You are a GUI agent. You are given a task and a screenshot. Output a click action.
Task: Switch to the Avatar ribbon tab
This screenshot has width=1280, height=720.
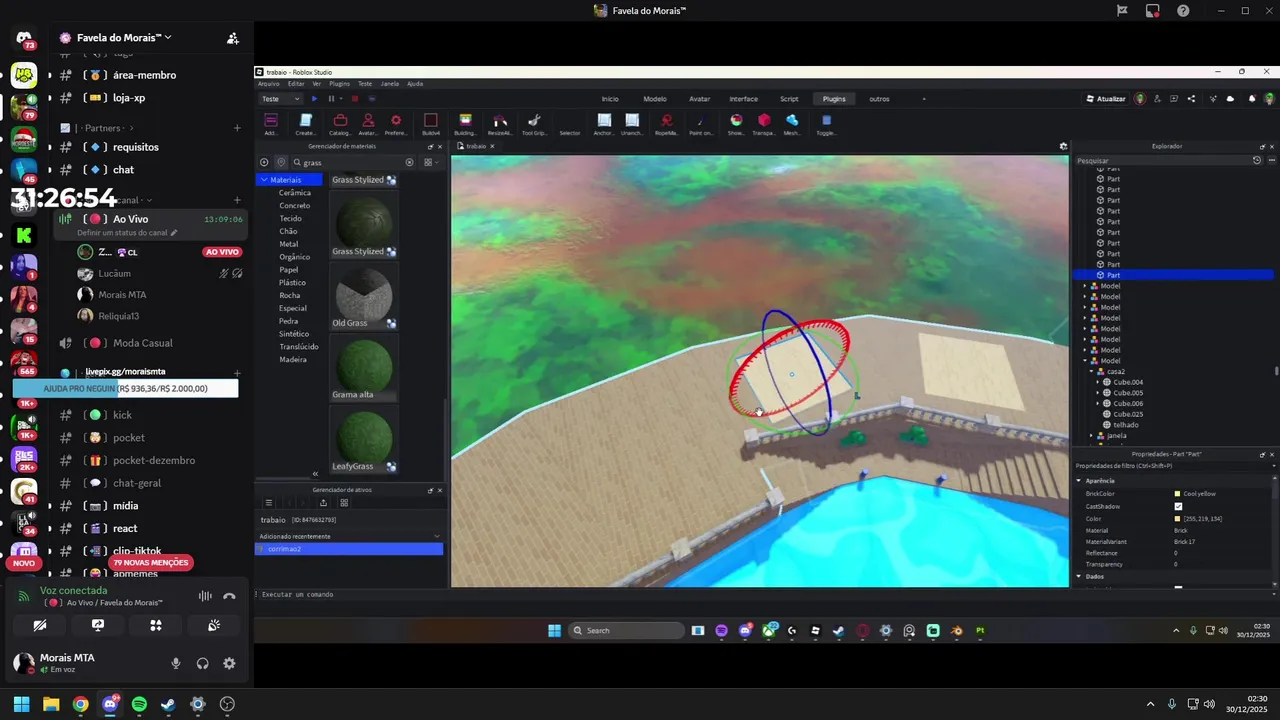pos(700,99)
